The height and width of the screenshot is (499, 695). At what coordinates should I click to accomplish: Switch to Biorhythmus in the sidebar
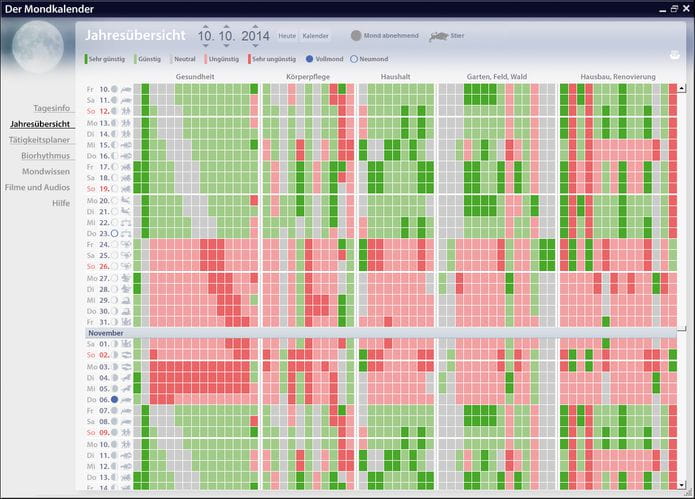(x=45, y=155)
